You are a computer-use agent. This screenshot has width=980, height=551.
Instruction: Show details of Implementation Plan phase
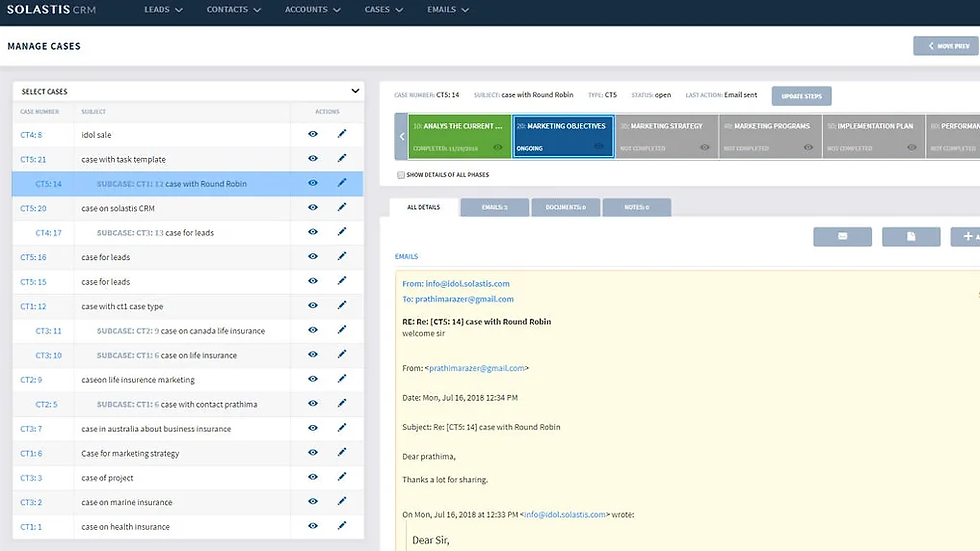[912, 147]
